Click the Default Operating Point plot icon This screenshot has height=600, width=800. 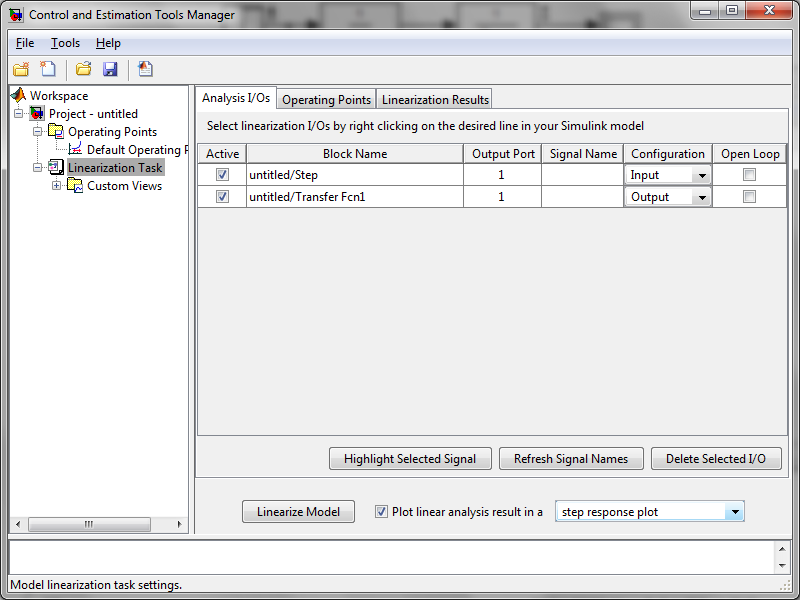[x=75, y=149]
